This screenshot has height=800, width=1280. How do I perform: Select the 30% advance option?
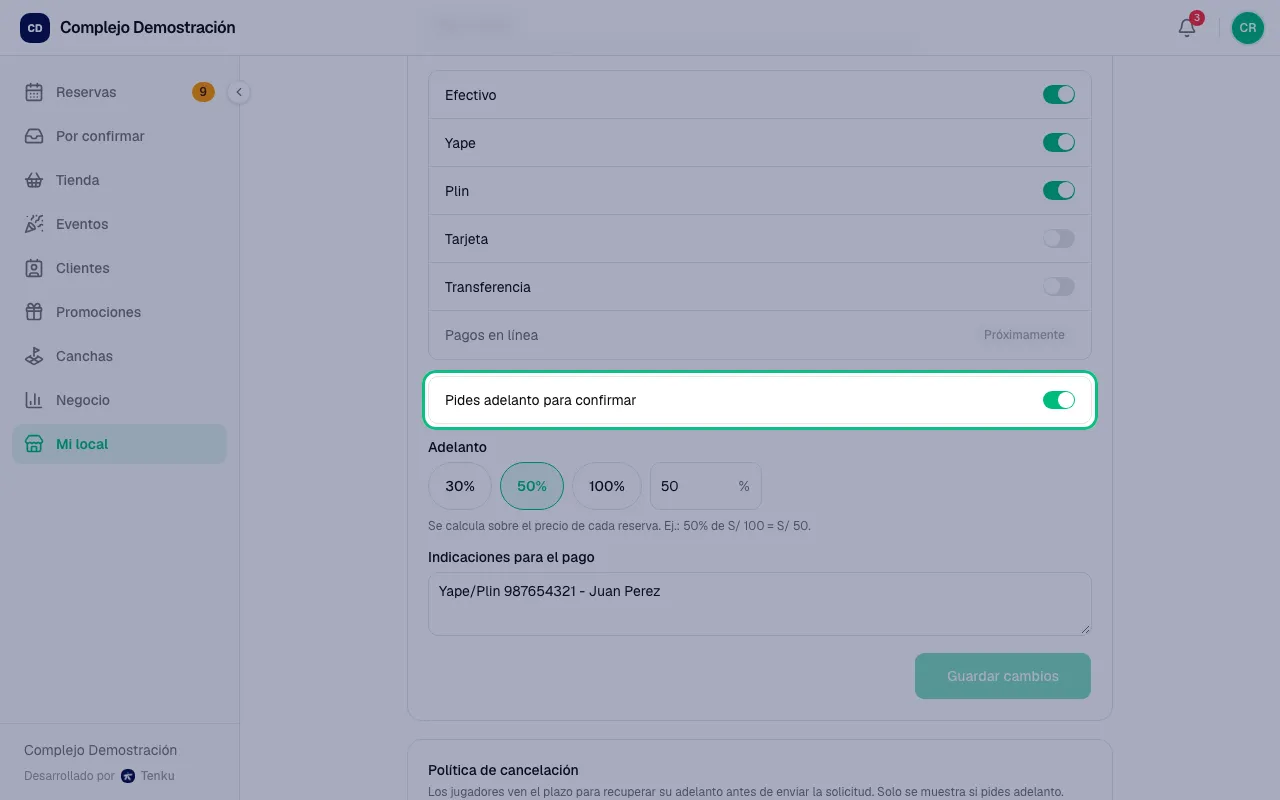click(460, 486)
